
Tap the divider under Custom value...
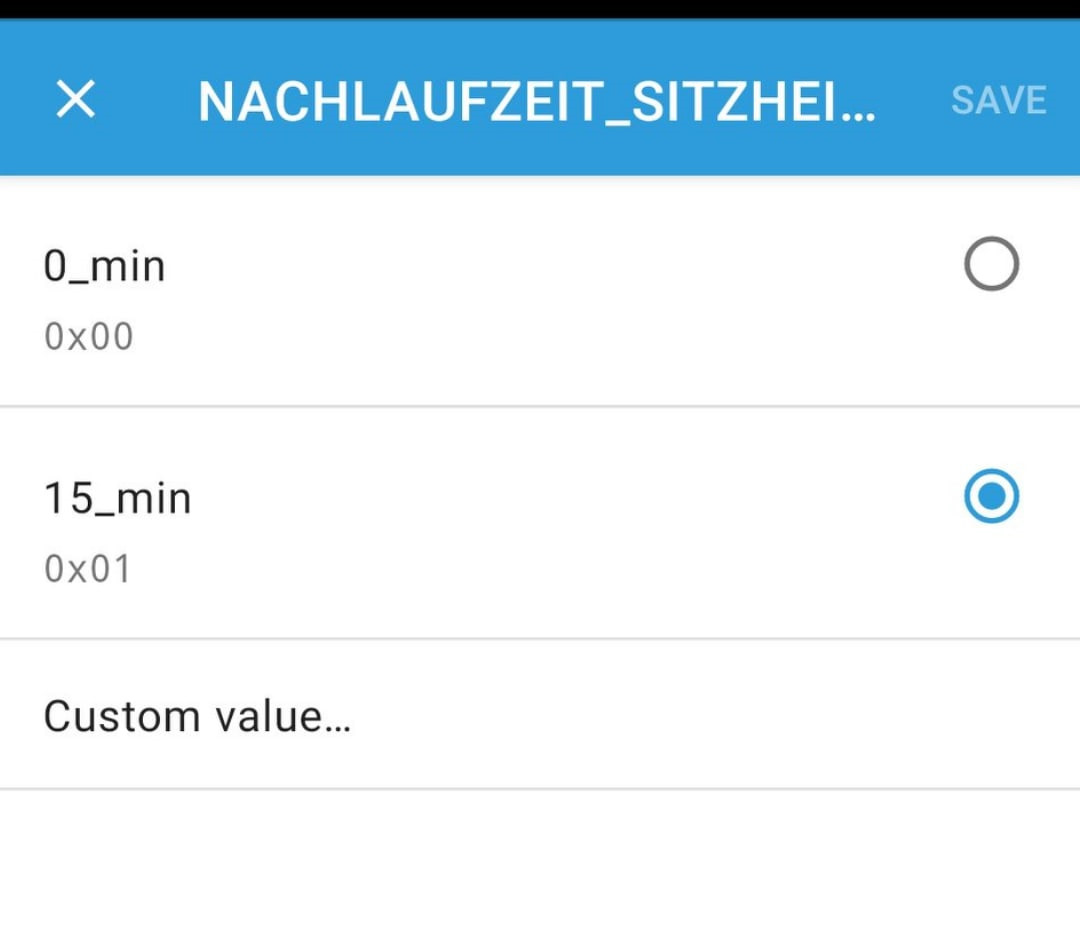point(540,789)
